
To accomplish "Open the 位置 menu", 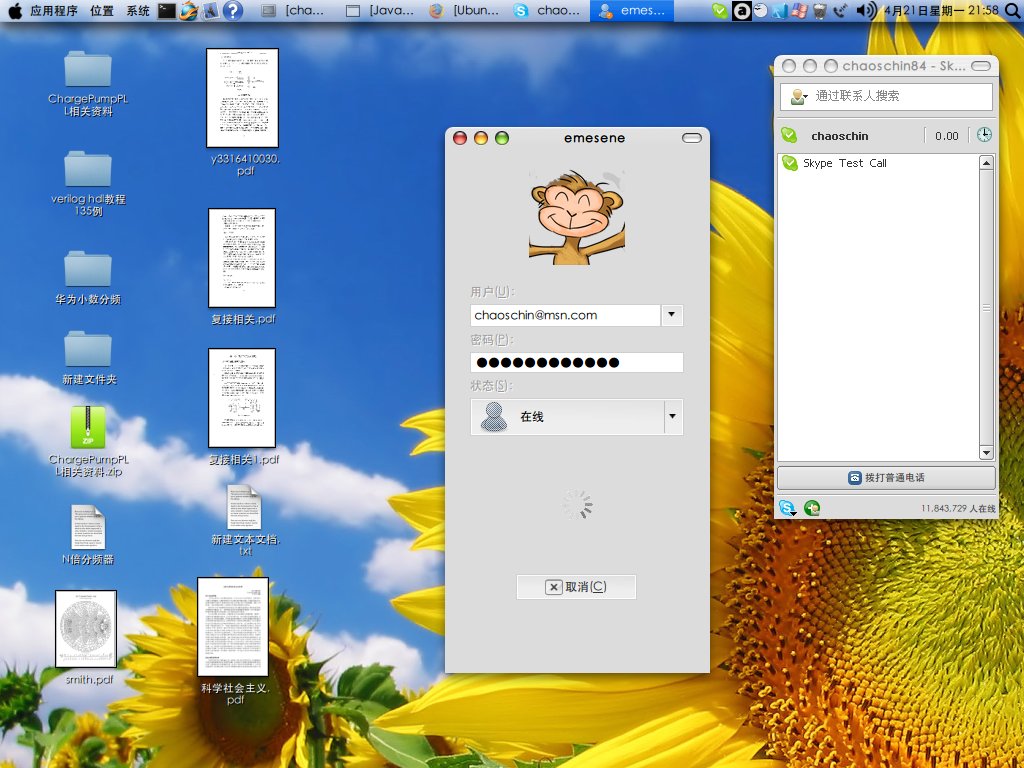I will point(102,10).
